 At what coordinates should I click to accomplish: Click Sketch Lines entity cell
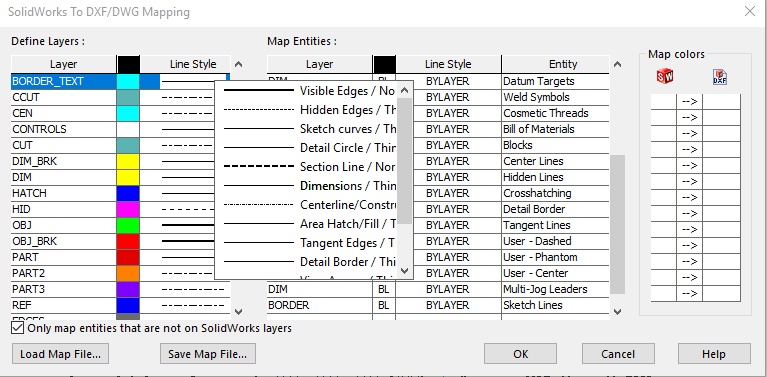555,305
